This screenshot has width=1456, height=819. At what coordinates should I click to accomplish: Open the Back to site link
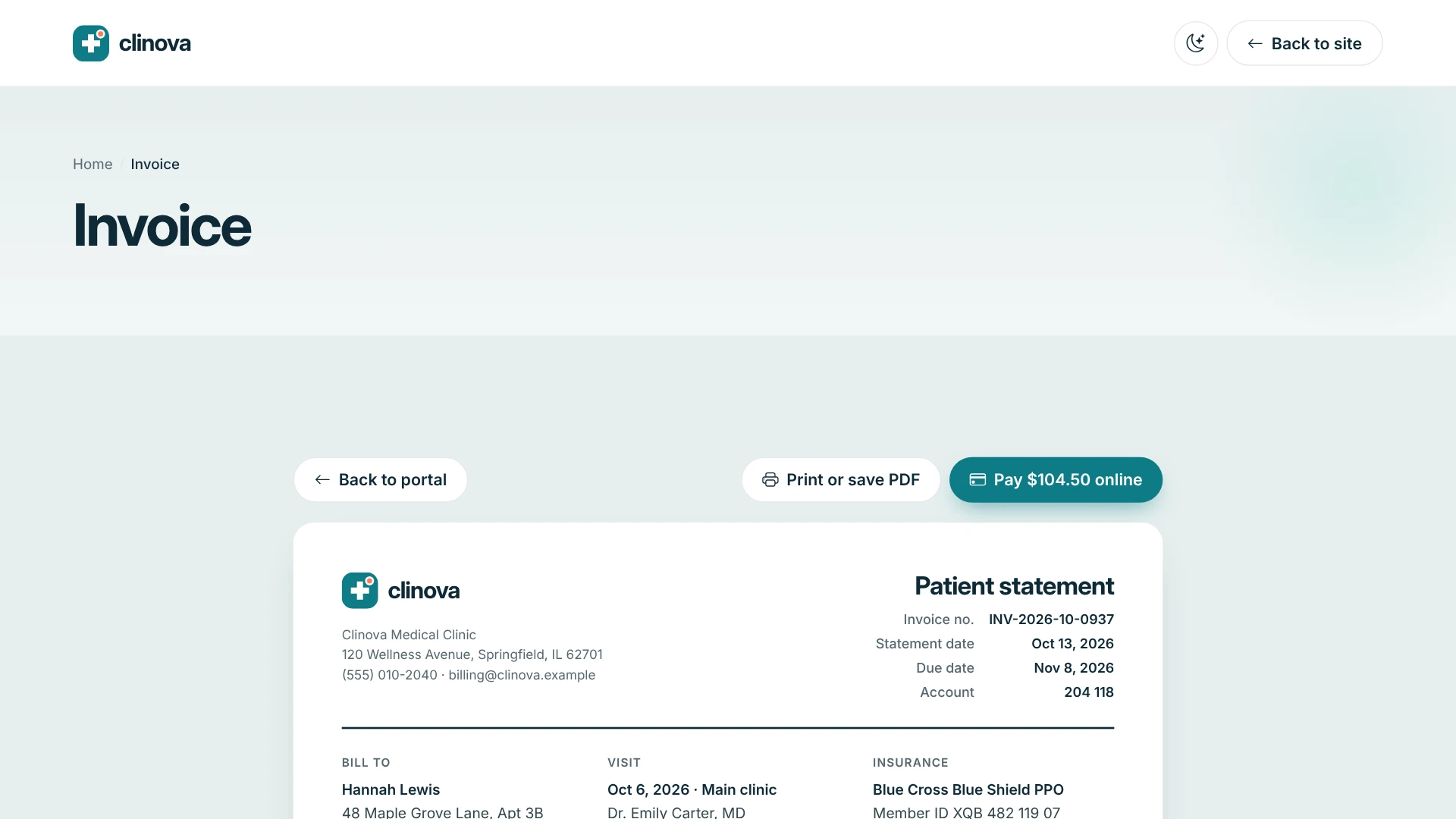tap(1304, 43)
